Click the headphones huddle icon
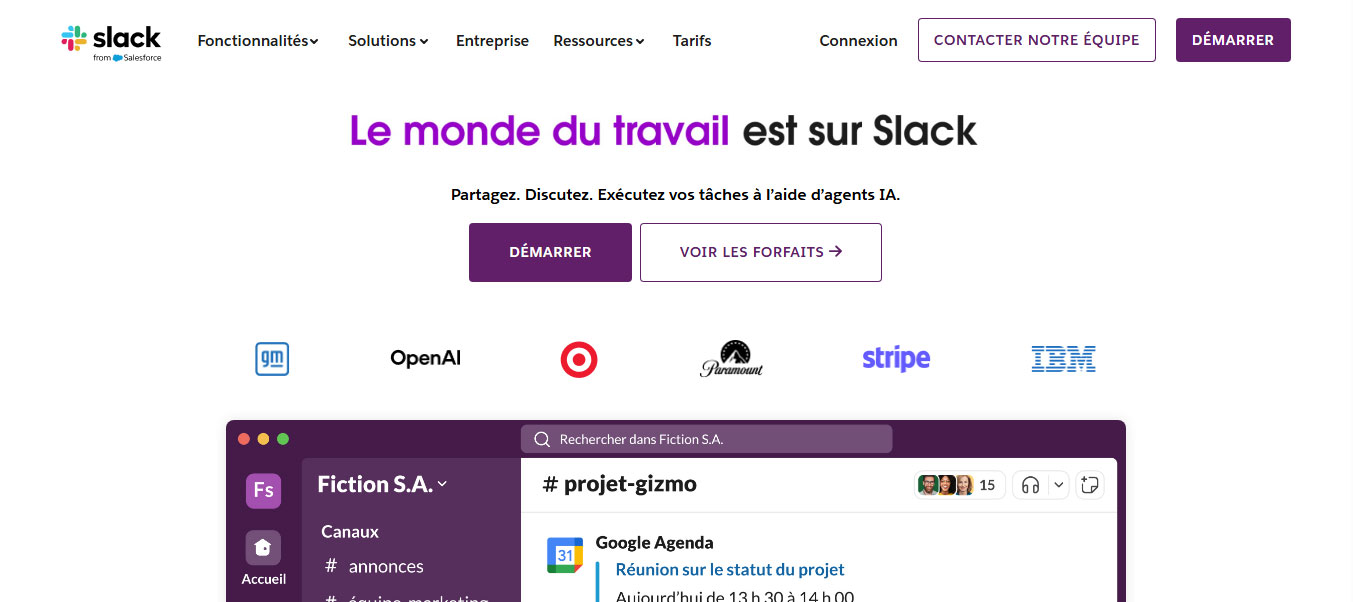The width and height of the screenshot is (1353, 602). (x=1031, y=485)
